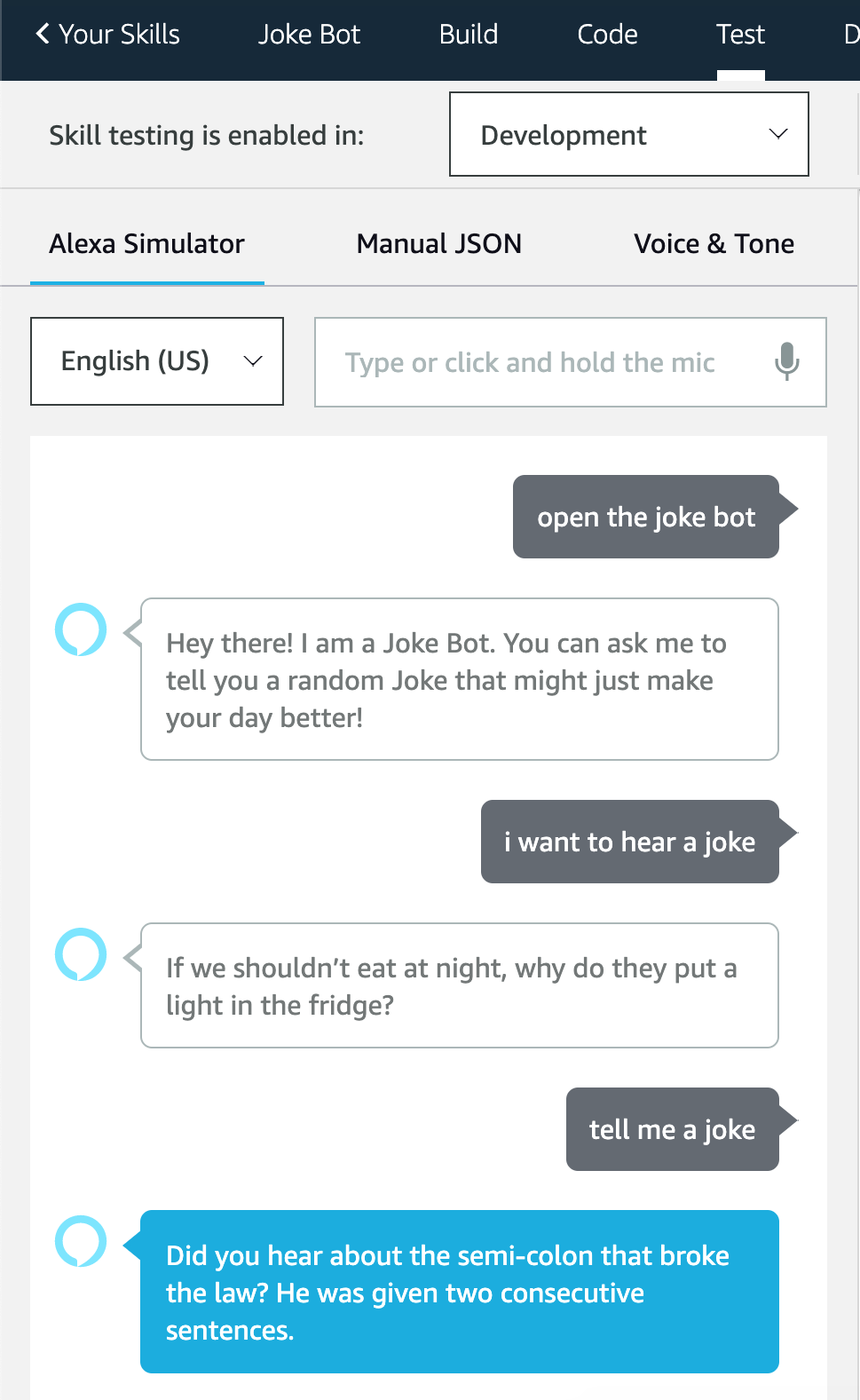Click the chevron inside the Development selector

click(x=777, y=134)
